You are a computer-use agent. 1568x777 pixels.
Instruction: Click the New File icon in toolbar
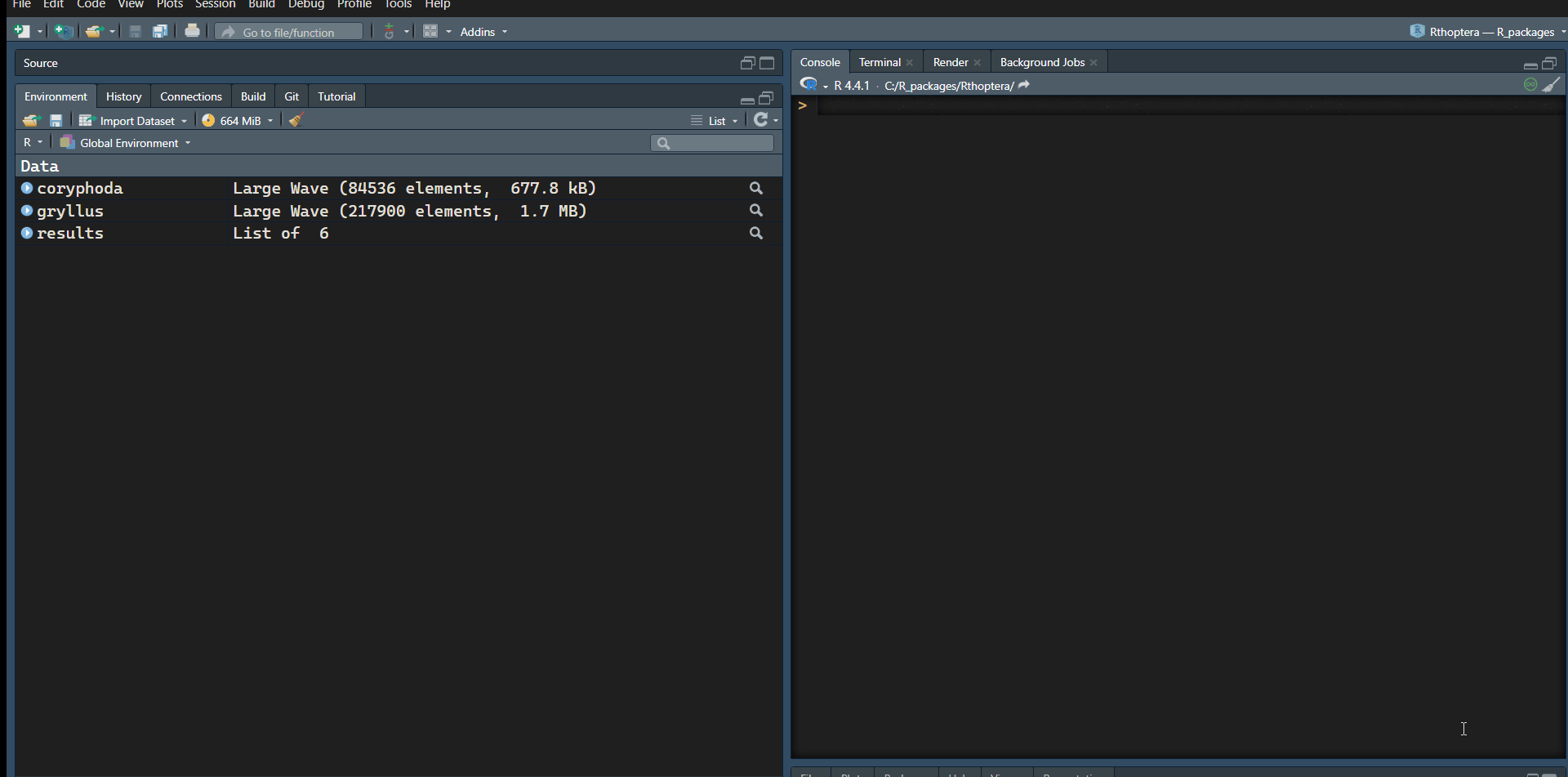[x=22, y=31]
